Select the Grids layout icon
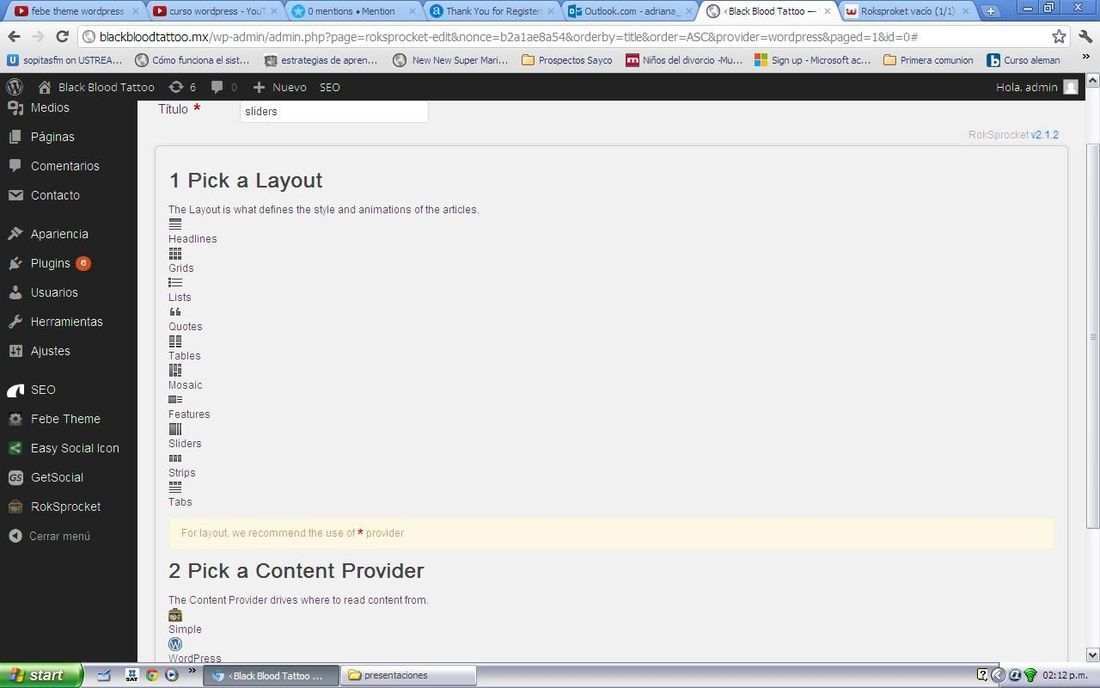The height and width of the screenshot is (688, 1100). 175,253
